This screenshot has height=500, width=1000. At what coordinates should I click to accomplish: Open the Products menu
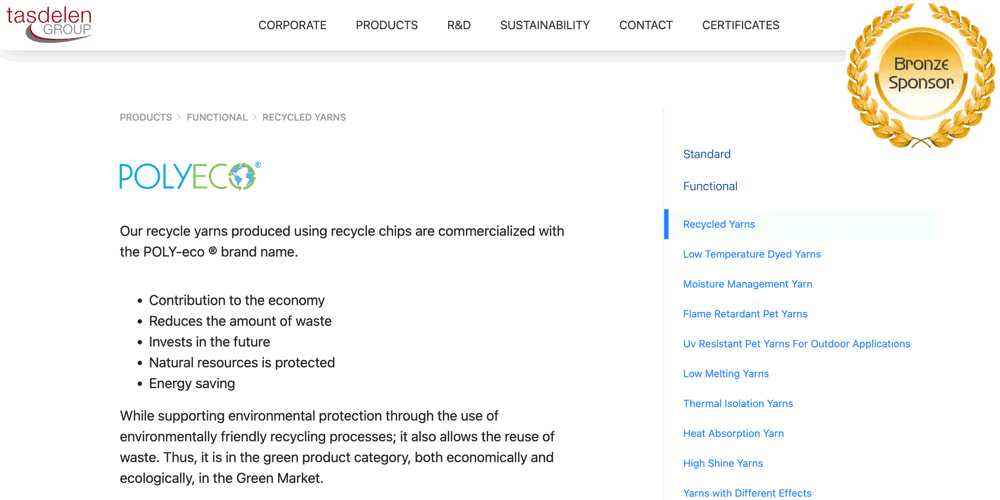pos(387,25)
